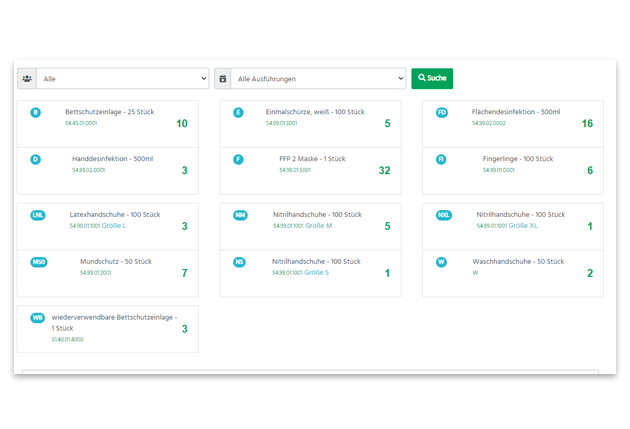Select Fingerlinge - 100 Stück title
Viewport: 630px width, 429px height.
point(518,159)
